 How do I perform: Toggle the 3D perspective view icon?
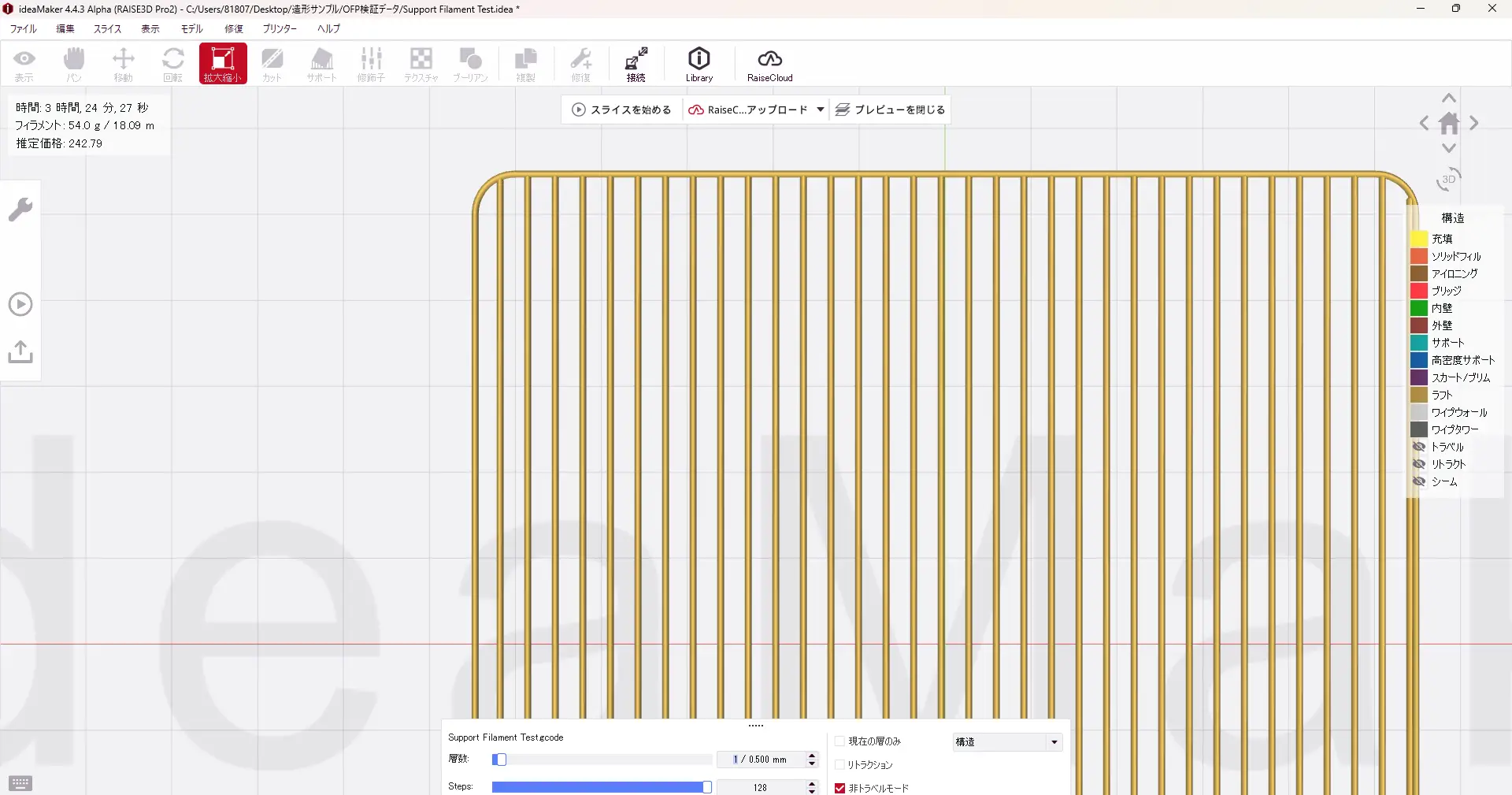click(1448, 180)
